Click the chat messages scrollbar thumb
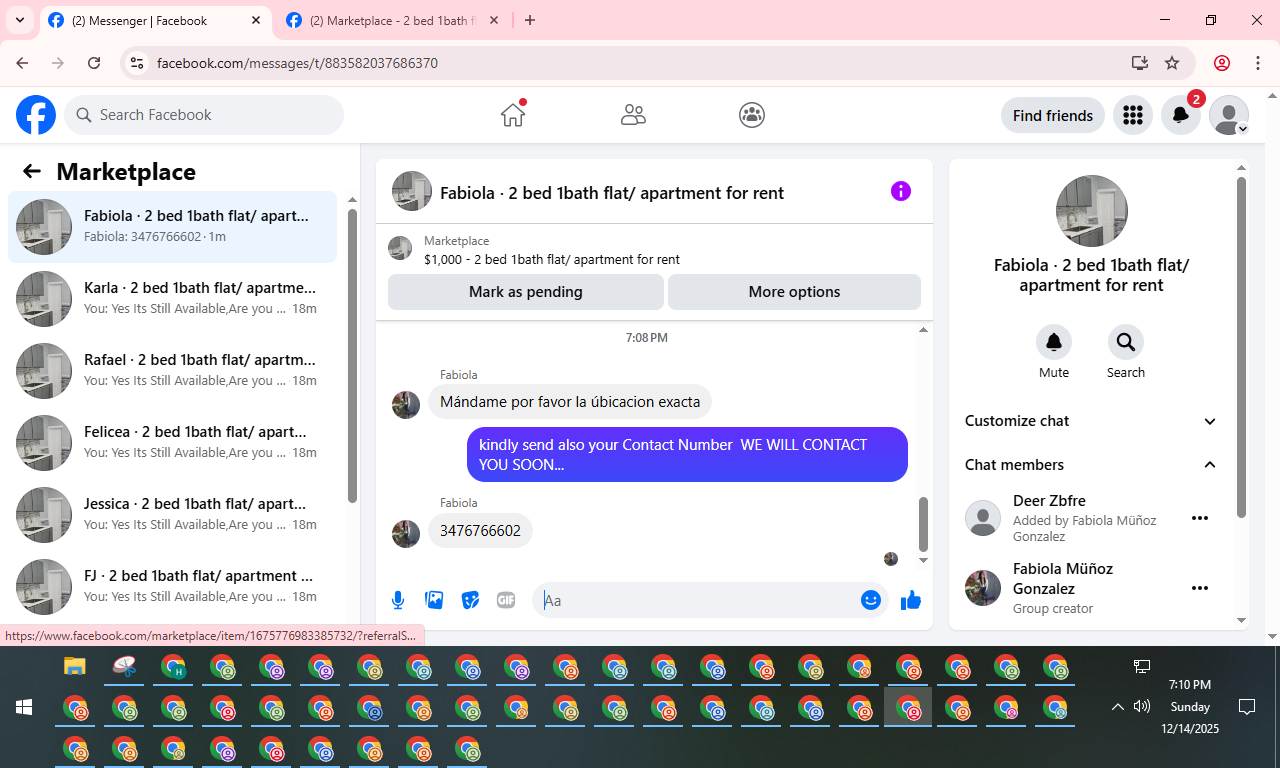1280x768 pixels. pos(923,524)
